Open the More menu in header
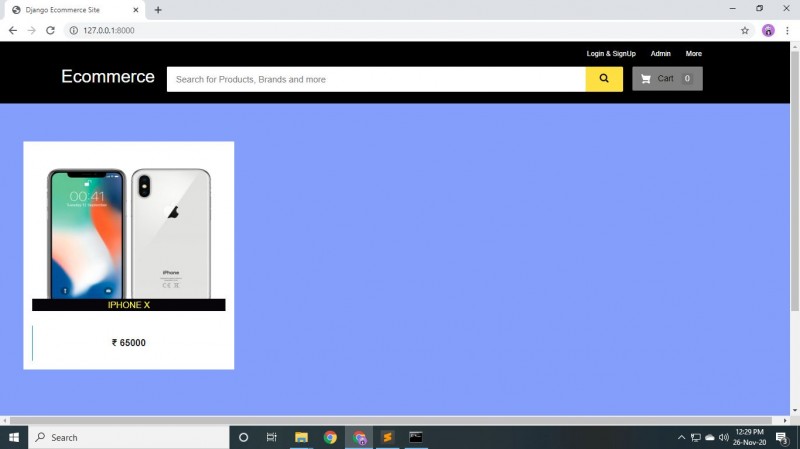The width and height of the screenshot is (800, 449). tap(693, 54)
